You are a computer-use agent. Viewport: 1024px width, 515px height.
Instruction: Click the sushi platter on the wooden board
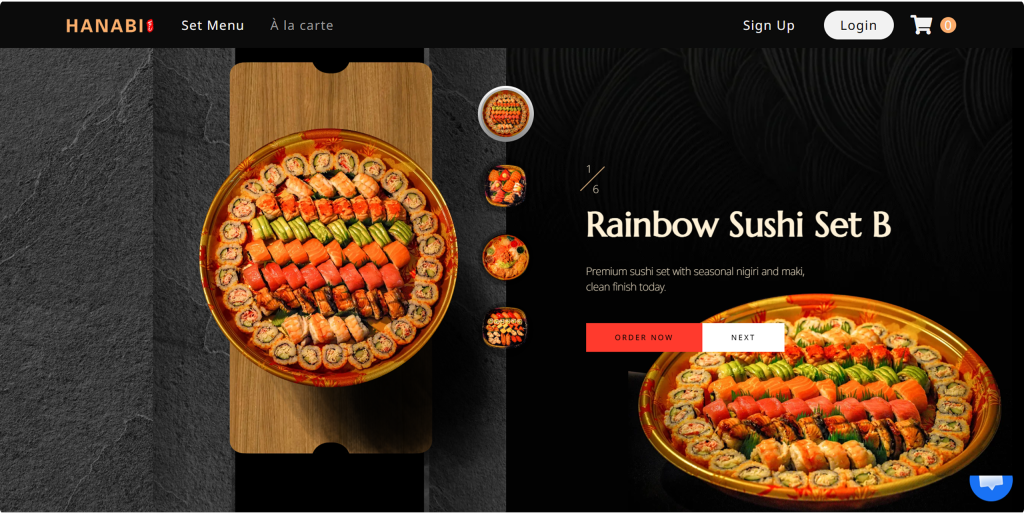(x=328, y=258)
